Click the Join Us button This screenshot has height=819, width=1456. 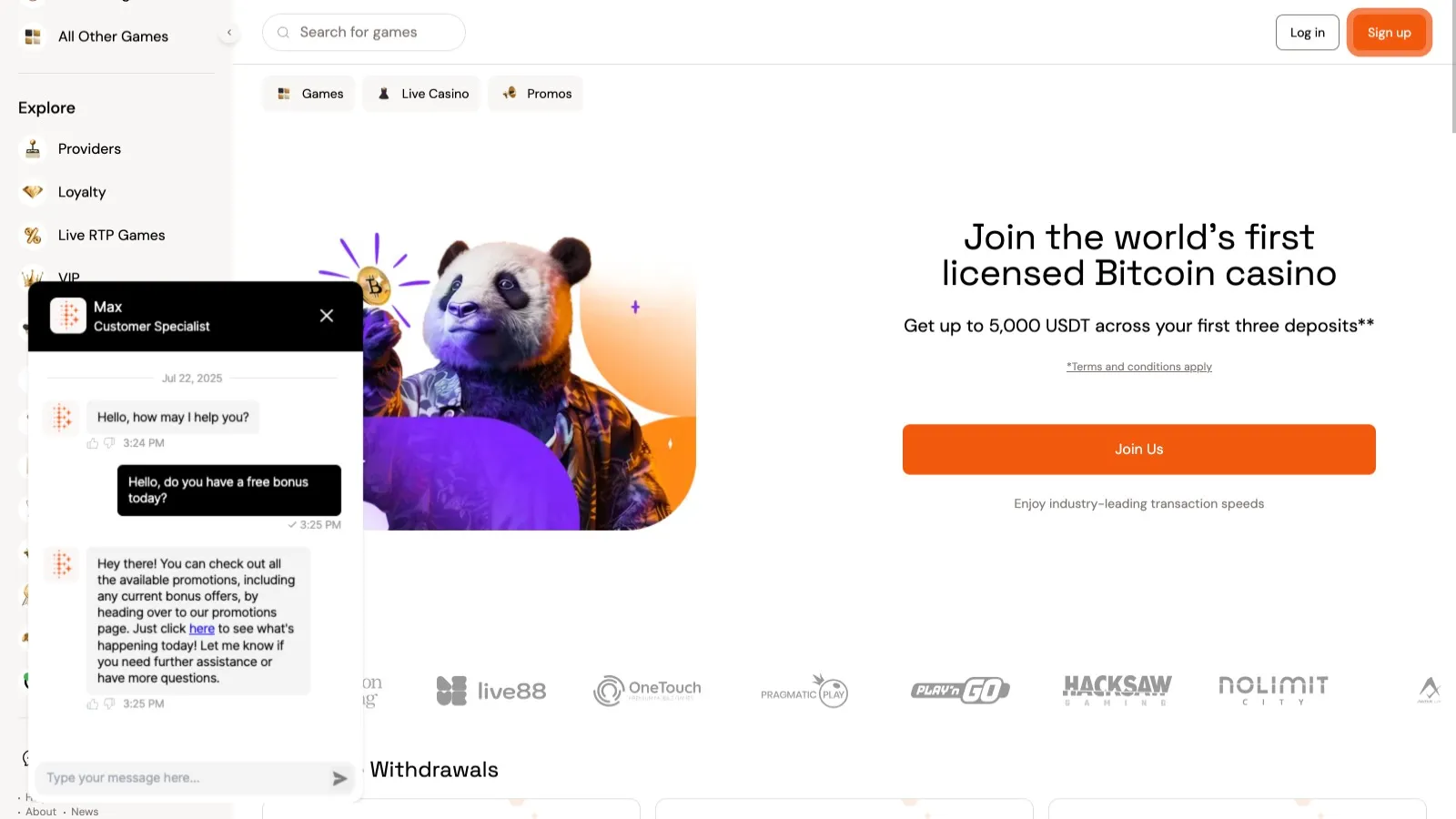(1139, 450)
